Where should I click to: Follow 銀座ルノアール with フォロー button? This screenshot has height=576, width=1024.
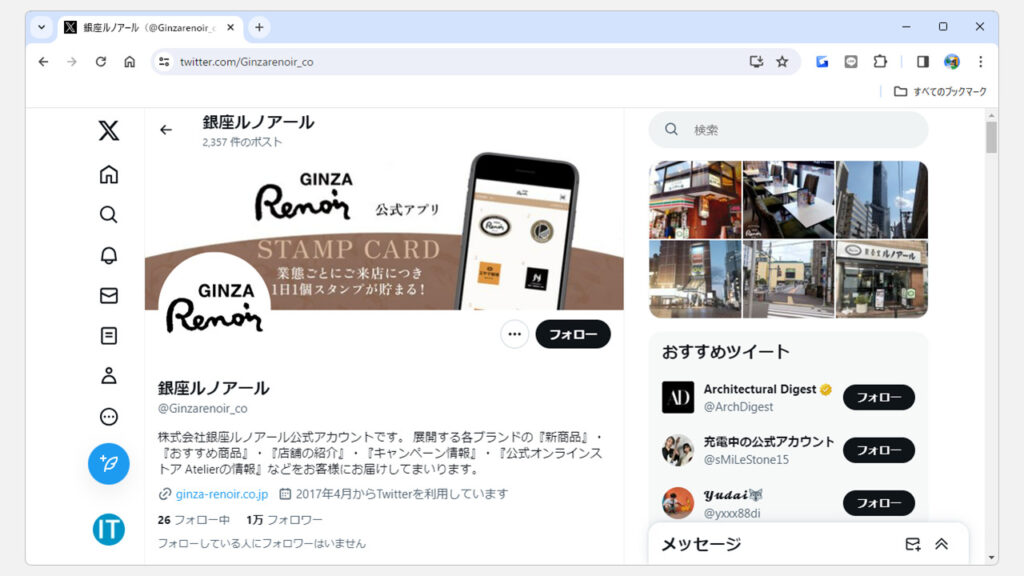click(x=573, y=334)
